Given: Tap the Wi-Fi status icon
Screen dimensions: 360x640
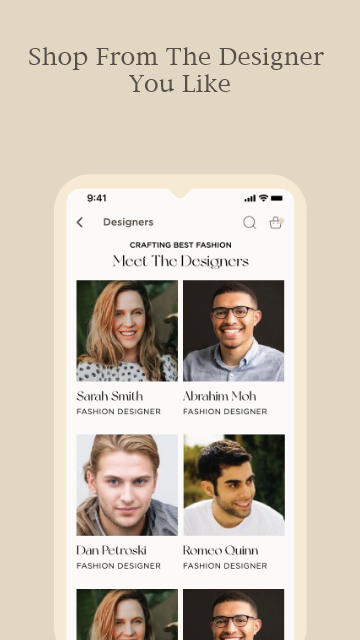Looking at the screenshot, I should pos(264,198).
